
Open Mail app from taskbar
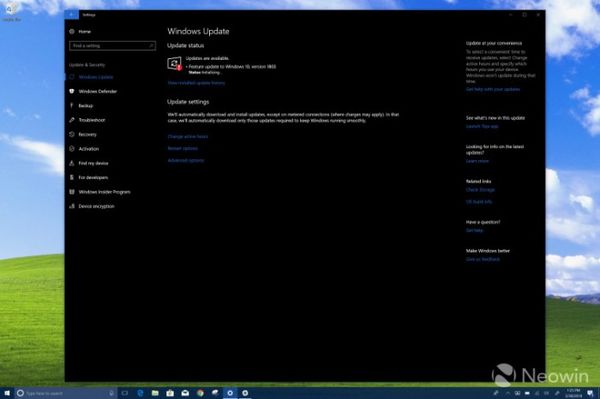tap(185, 393)
